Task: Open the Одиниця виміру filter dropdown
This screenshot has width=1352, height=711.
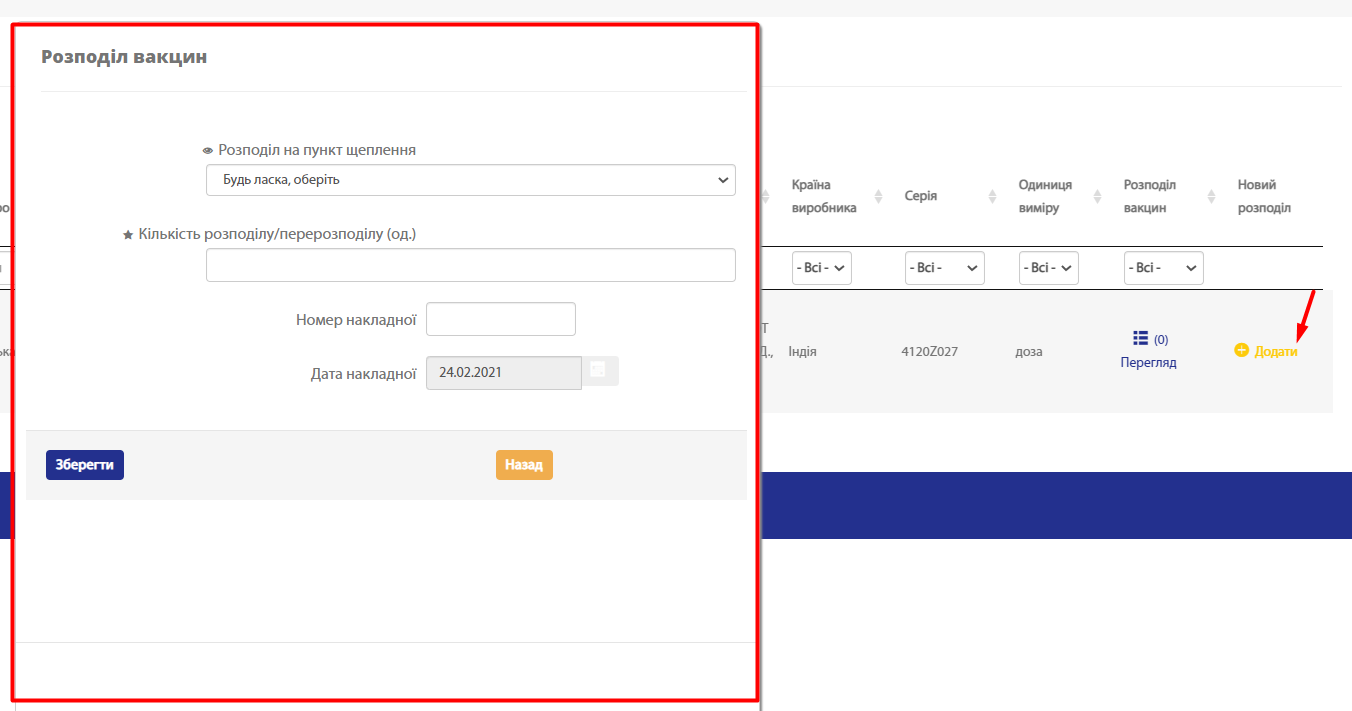Action: pos(1048,268)
